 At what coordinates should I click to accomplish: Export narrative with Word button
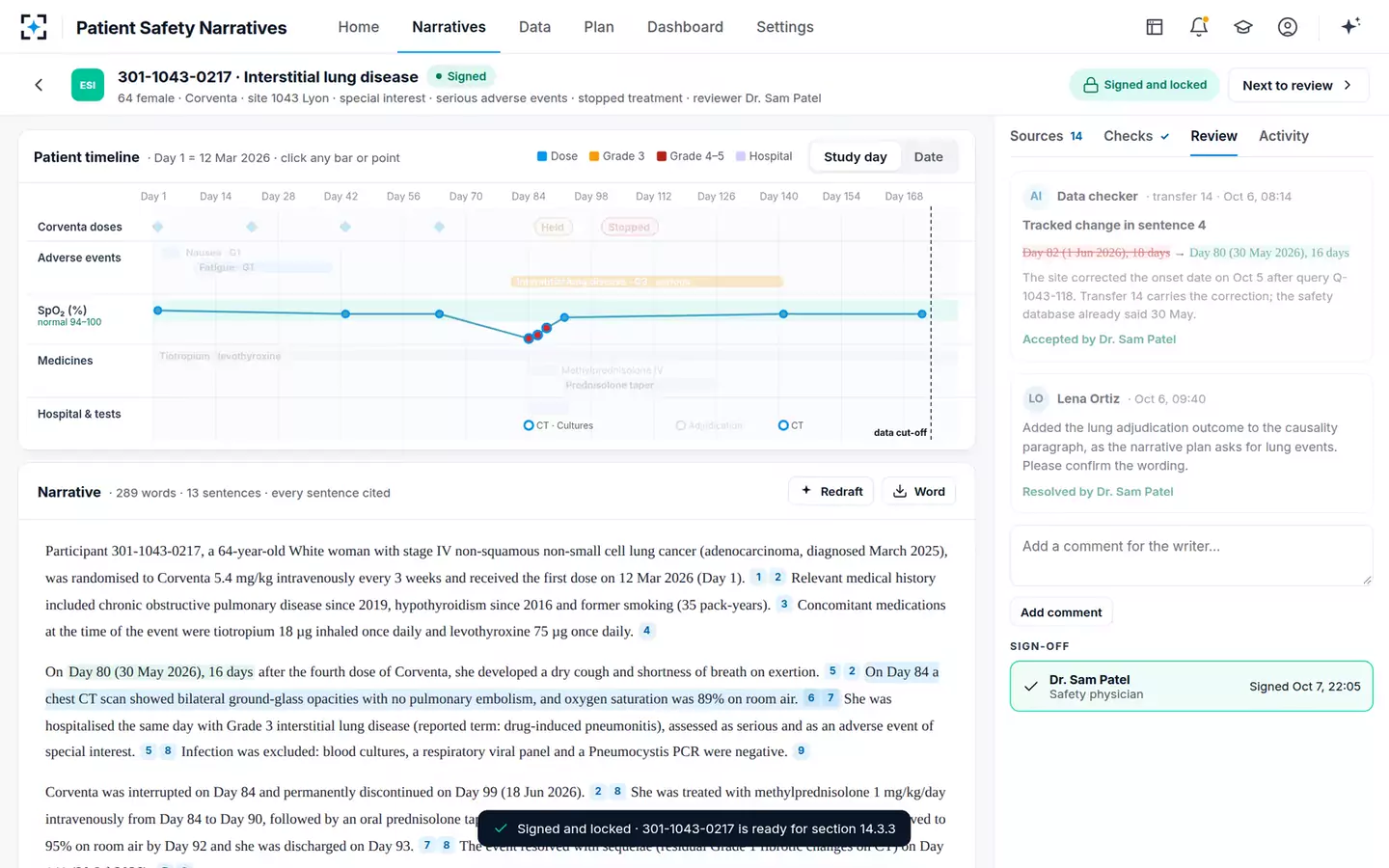[x=919, y=491]
